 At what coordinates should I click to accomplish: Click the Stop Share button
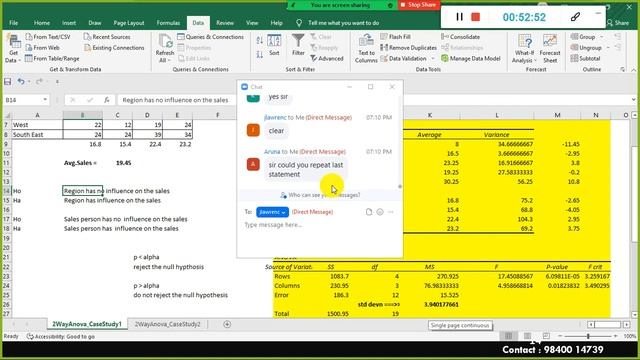coord(418,5)
